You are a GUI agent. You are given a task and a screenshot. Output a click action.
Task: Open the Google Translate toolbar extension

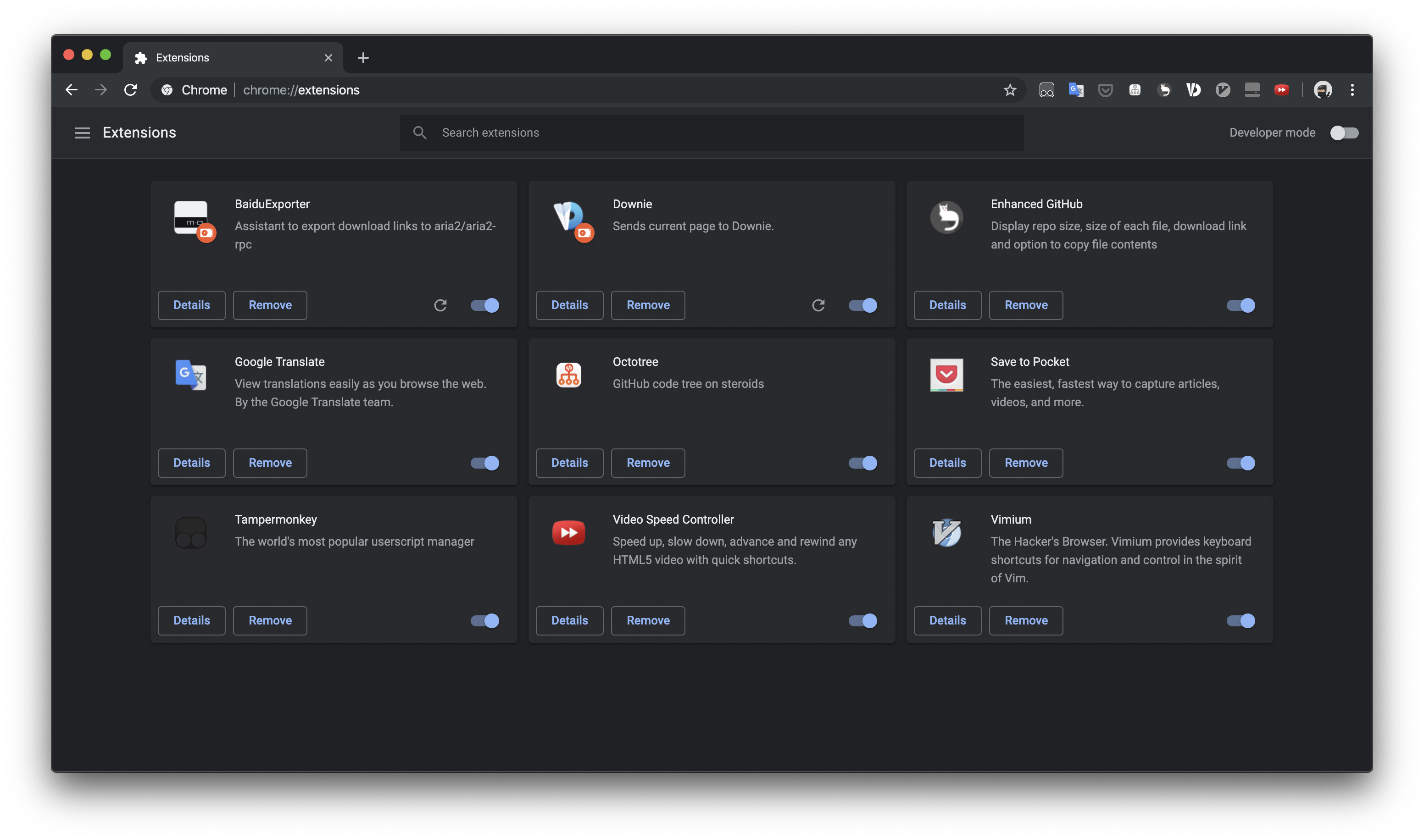click(1076, 90)
